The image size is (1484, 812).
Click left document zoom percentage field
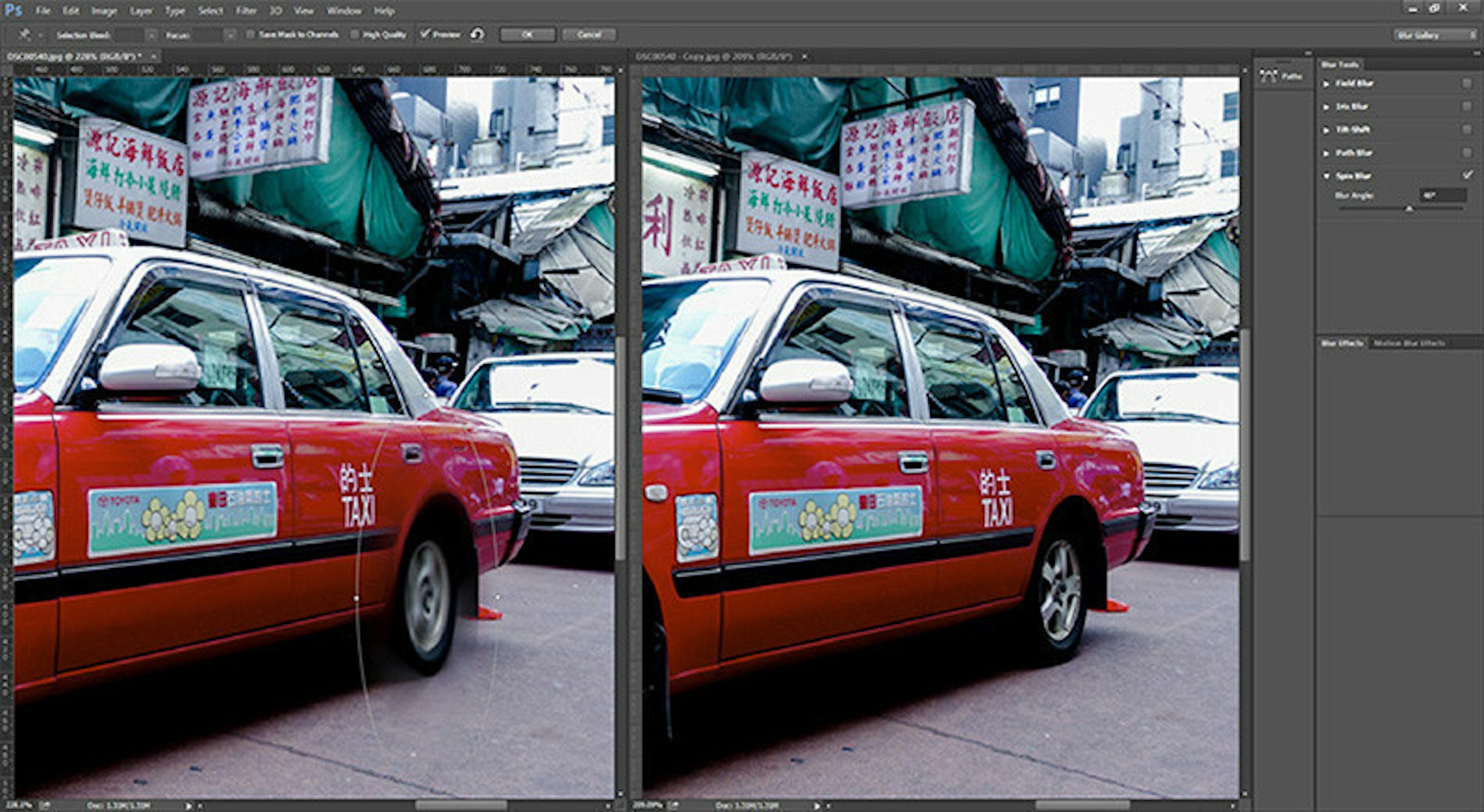click(x=19, y=806)
